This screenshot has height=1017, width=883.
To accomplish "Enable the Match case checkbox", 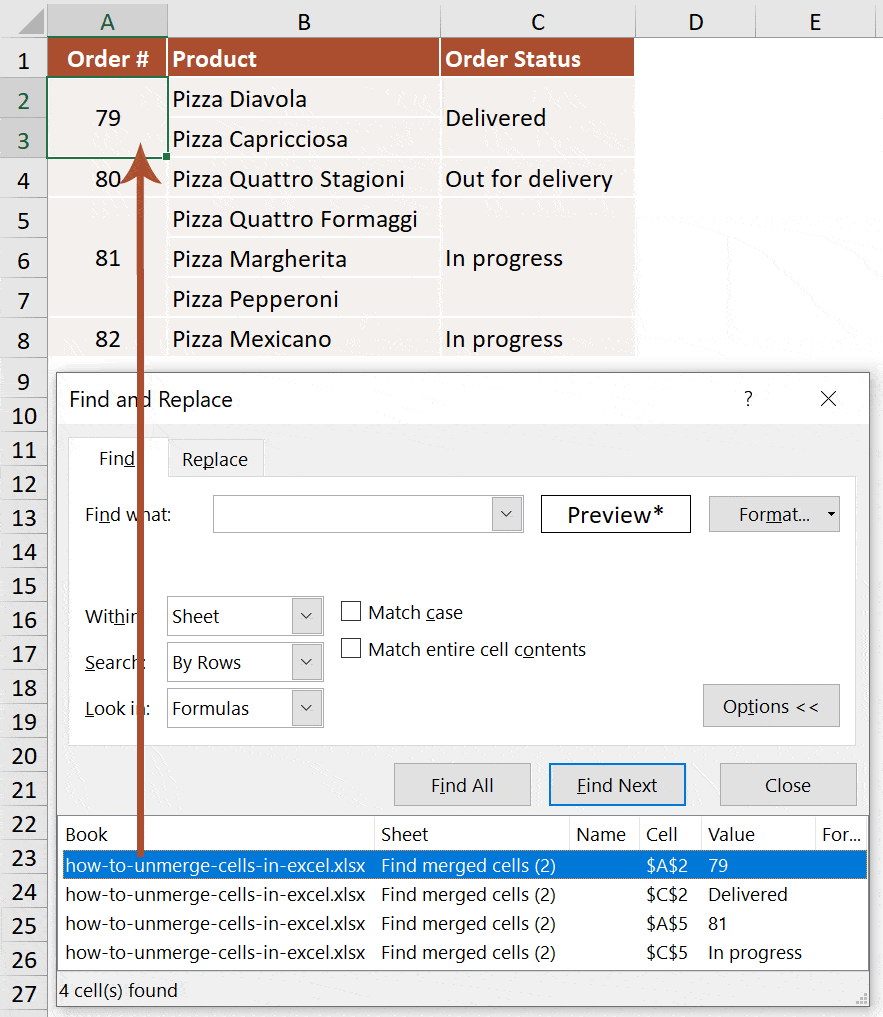I will pyautogui.click(x=351, y=611).
